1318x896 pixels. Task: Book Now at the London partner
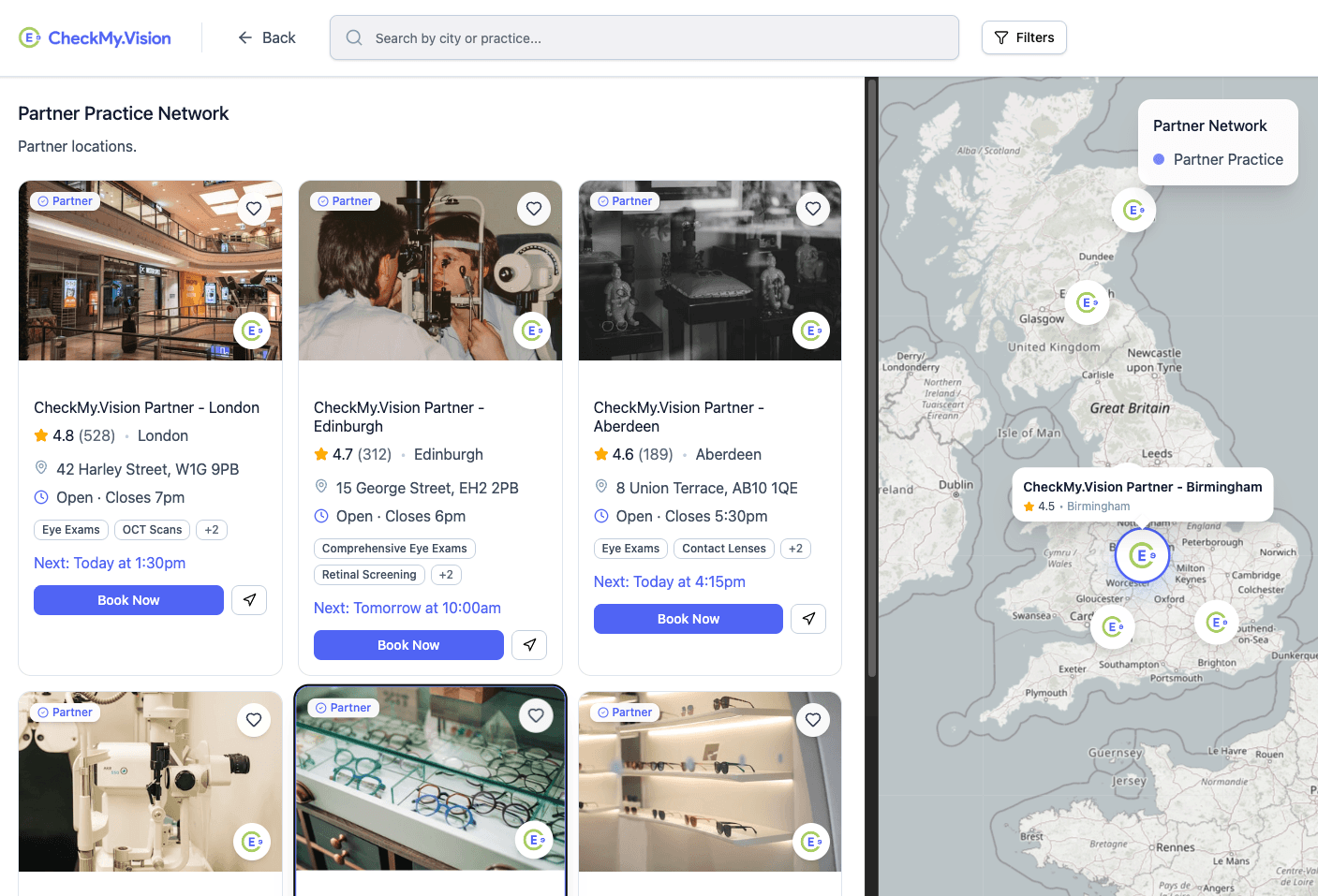click(x=128, y=600)
